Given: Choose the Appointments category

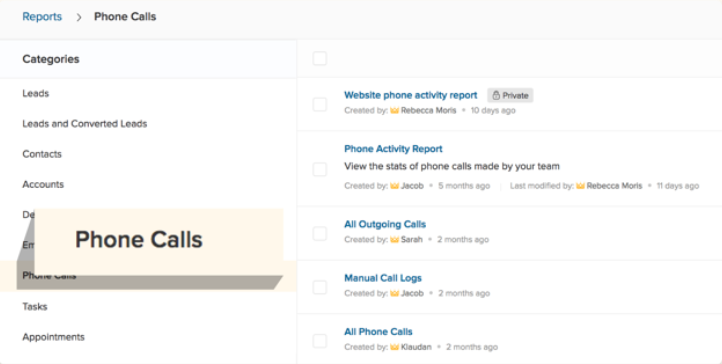Looking at the screenshot, I should coord(53,337).
